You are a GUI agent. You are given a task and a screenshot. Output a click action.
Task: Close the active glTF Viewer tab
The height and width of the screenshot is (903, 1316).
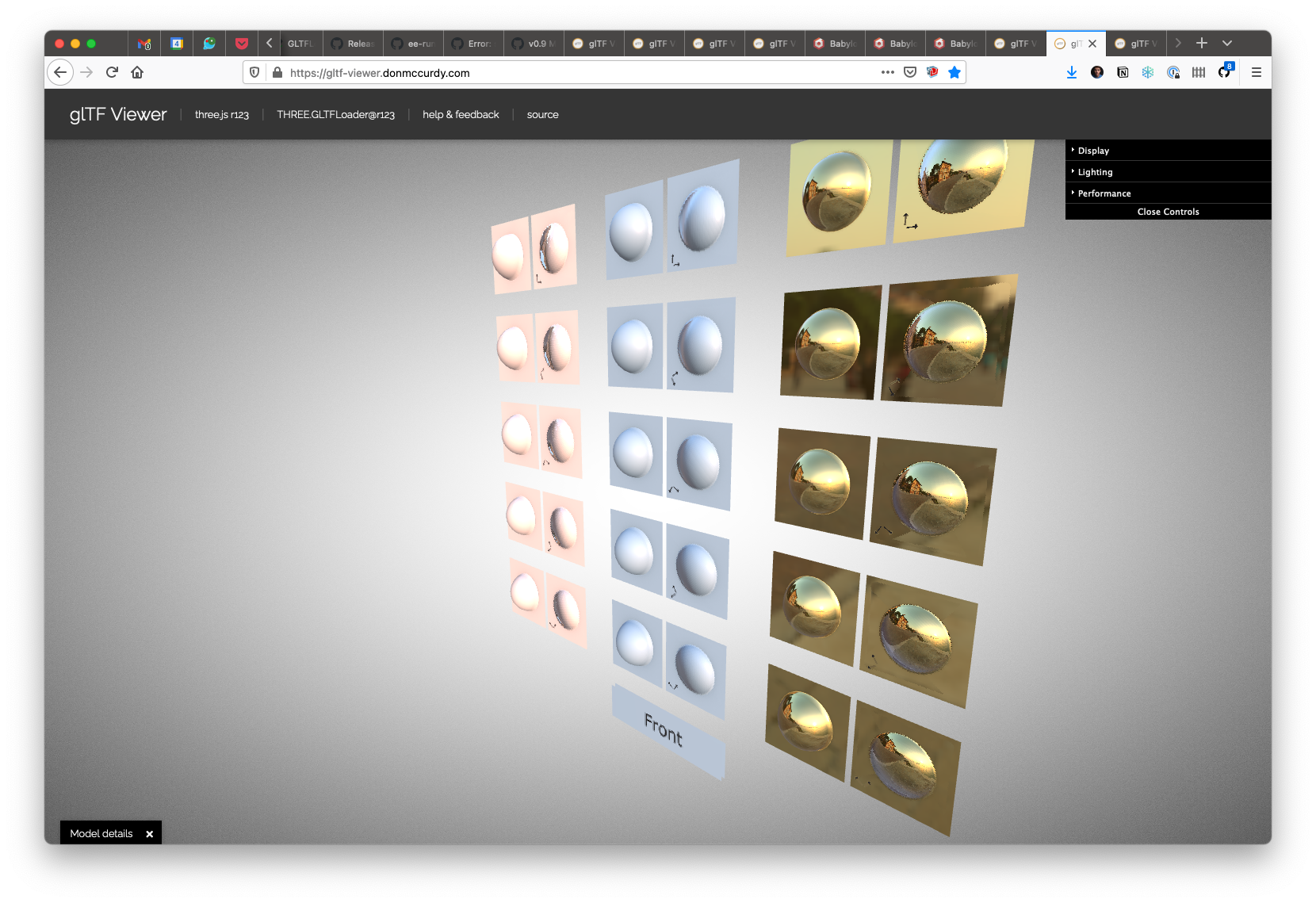pyautogui.click(x=1092, y=44)
